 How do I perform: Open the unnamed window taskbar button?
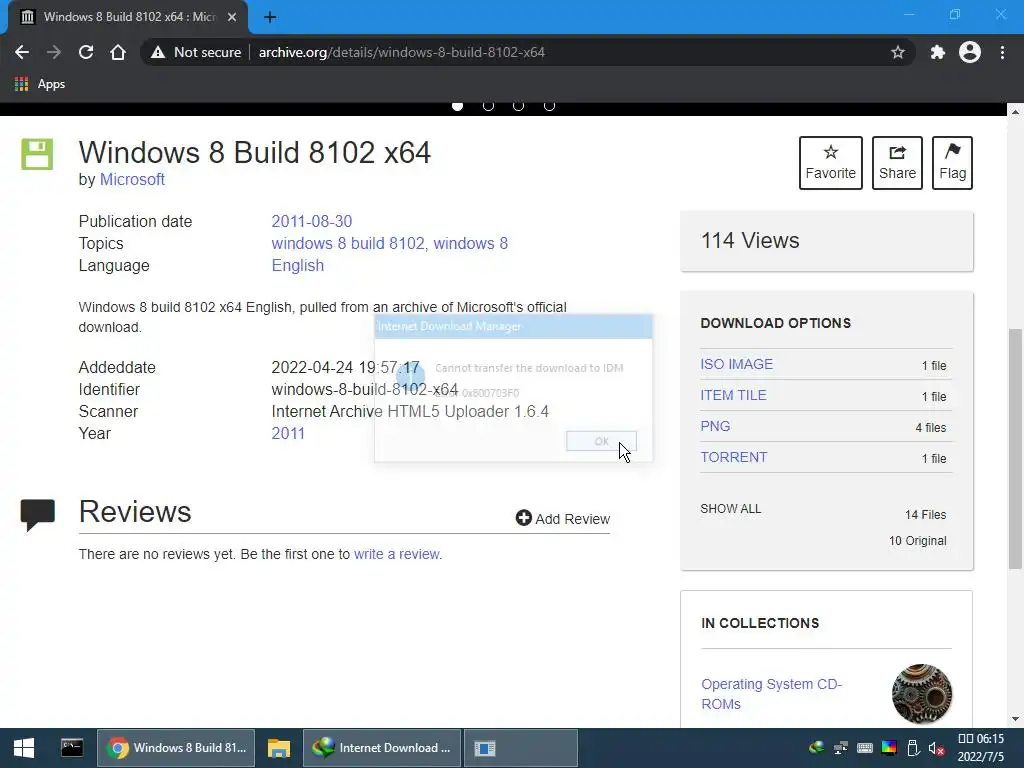(520, 748)
